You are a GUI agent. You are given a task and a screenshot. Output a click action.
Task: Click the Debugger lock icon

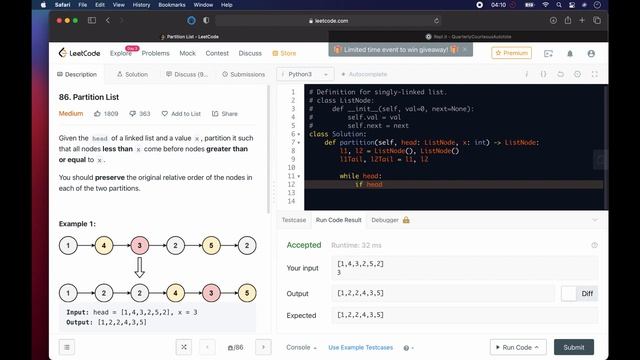406,220
